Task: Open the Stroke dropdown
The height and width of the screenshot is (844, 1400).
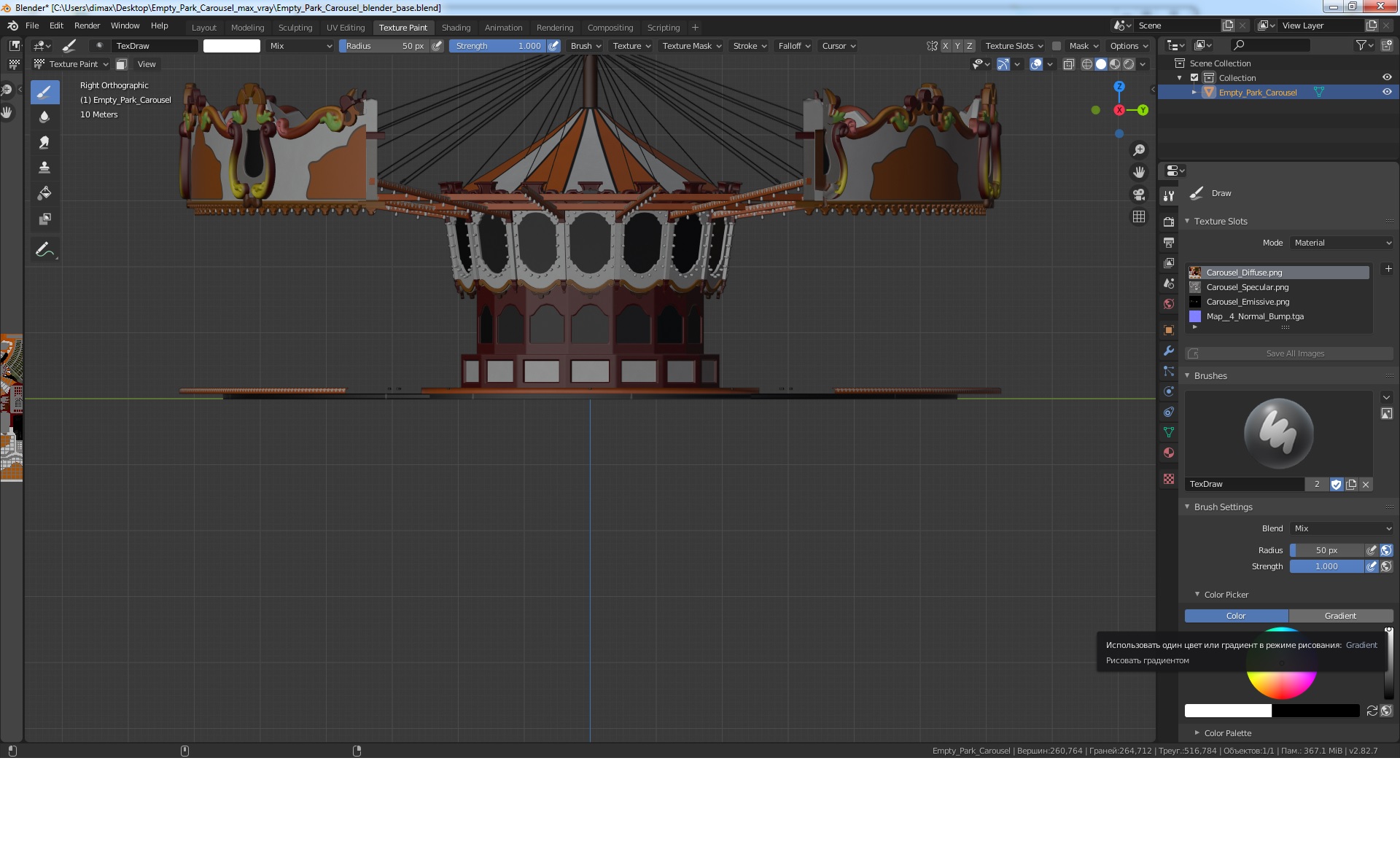Action: 750,46
